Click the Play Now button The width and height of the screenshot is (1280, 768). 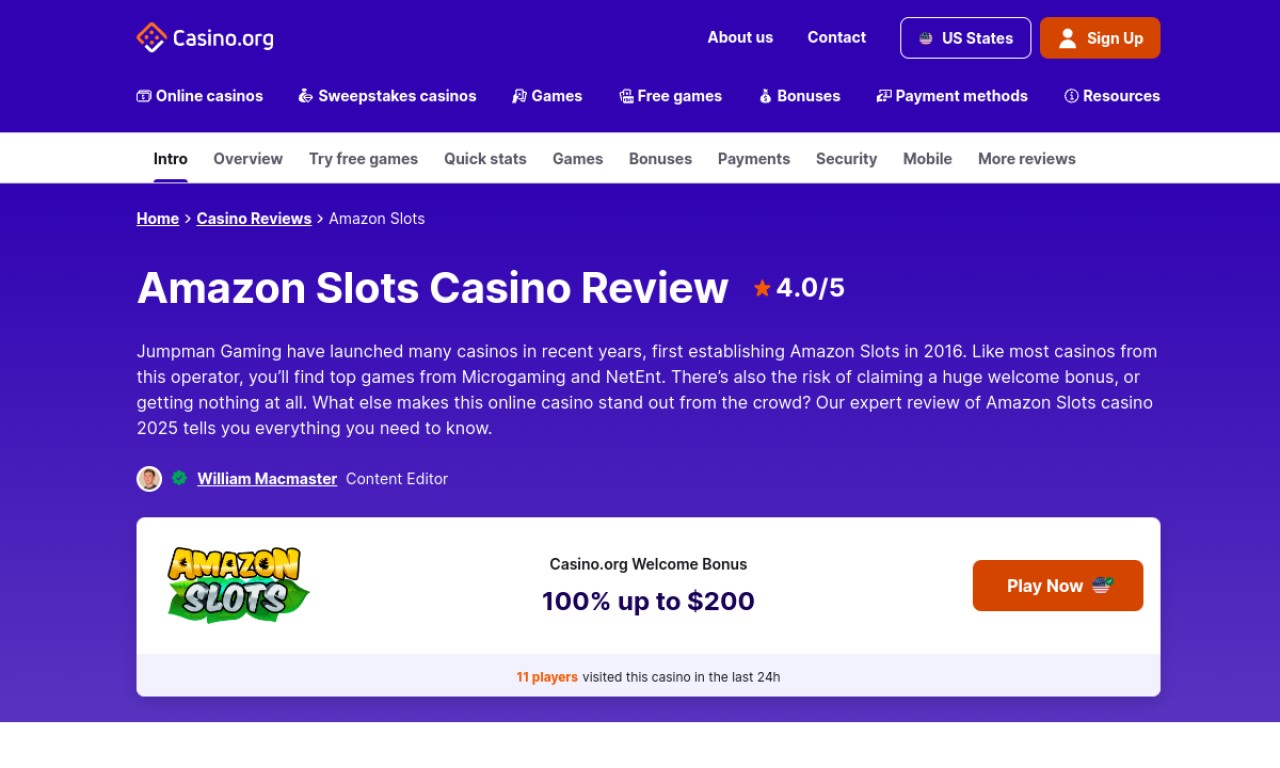pyautogui.click(x=1058, y=586)
